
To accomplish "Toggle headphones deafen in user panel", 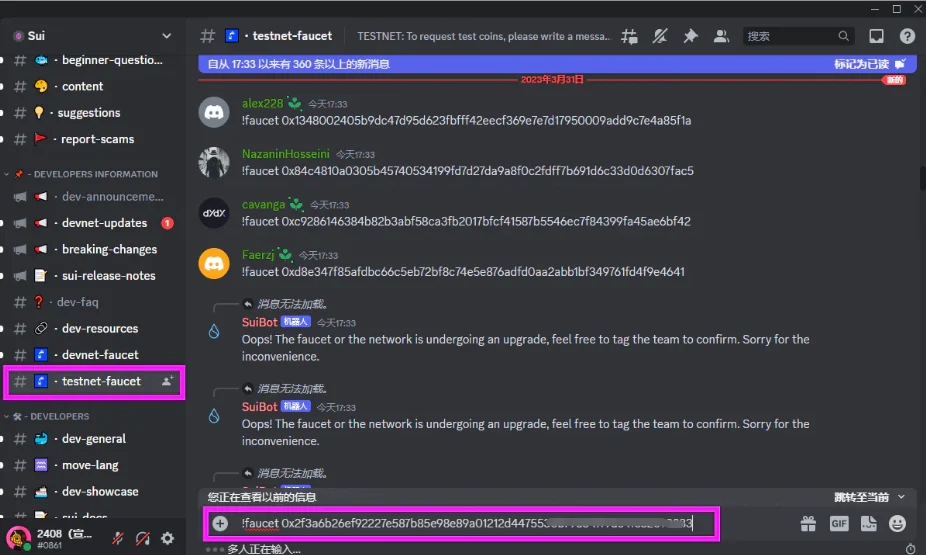I will tap(142, 538).
